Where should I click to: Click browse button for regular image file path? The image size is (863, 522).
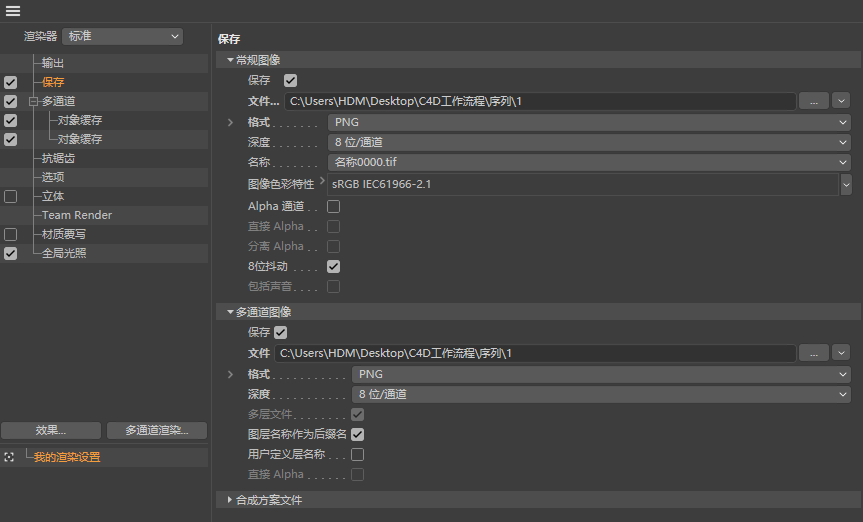pos(813,101)
